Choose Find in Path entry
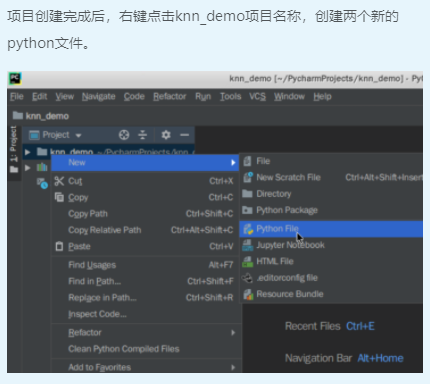Viewport: 430px width, 384px height. coord(145,281)
